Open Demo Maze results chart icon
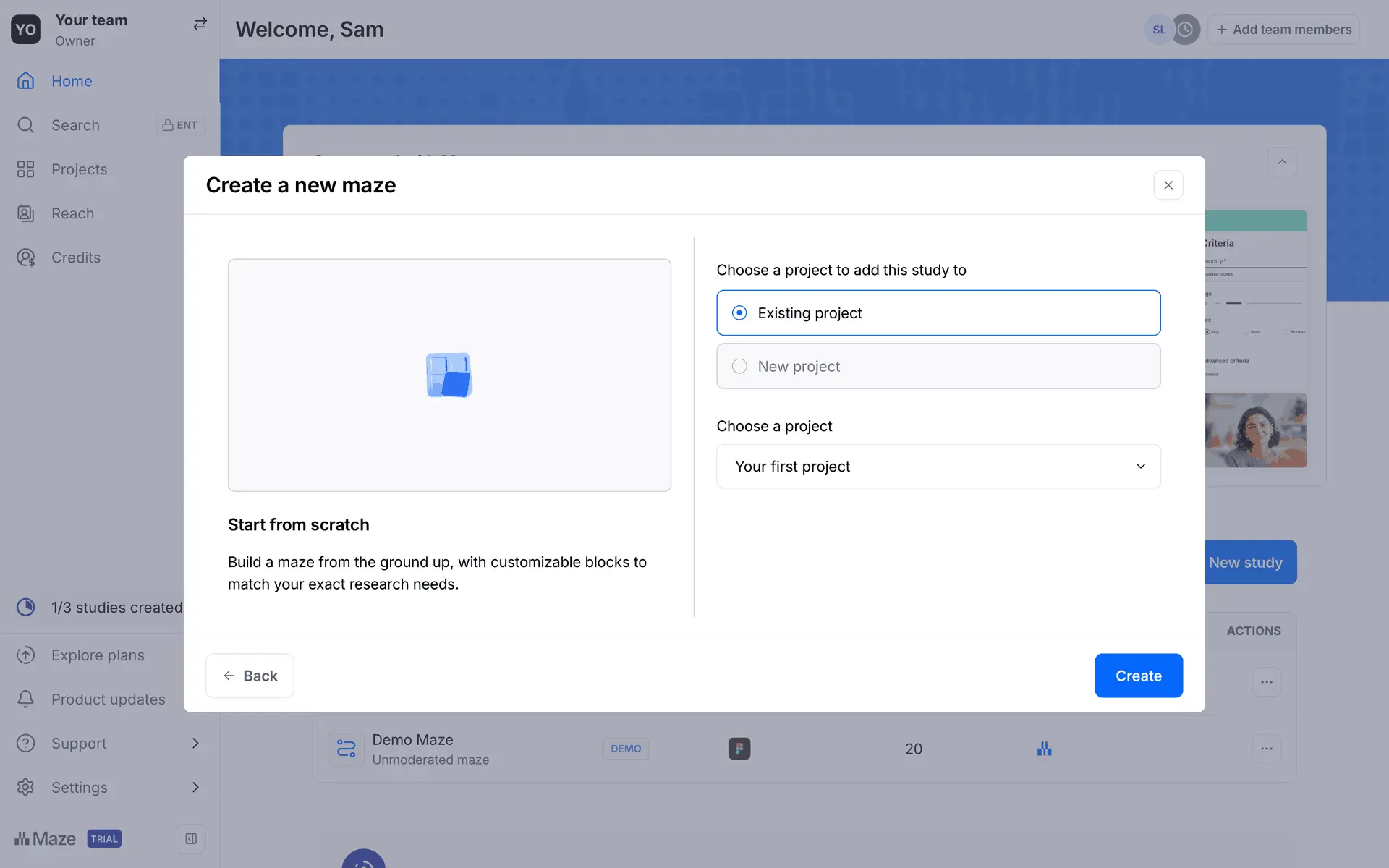Image resolution: width=1389 pixels, height=868 pixels. click(1044, 749)
